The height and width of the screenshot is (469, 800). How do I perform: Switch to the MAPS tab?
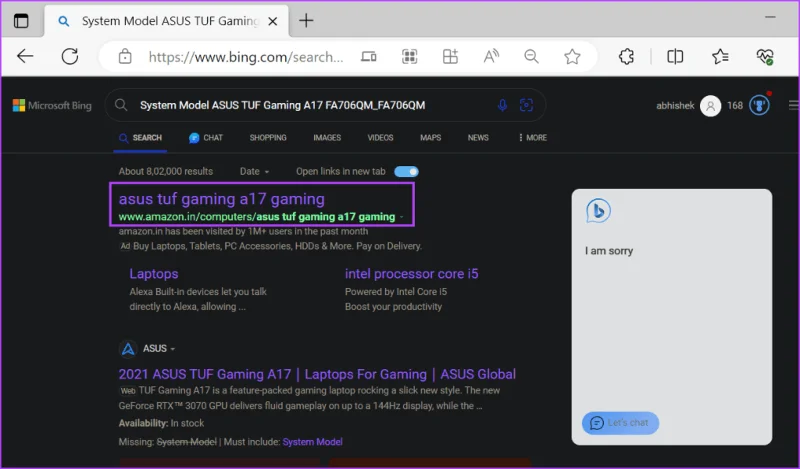[431, 138]
